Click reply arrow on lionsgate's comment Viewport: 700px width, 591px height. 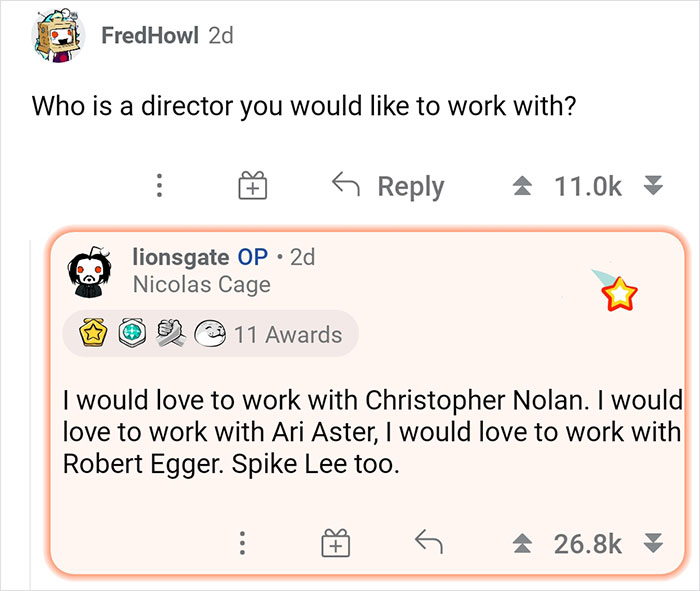[428, 543]
